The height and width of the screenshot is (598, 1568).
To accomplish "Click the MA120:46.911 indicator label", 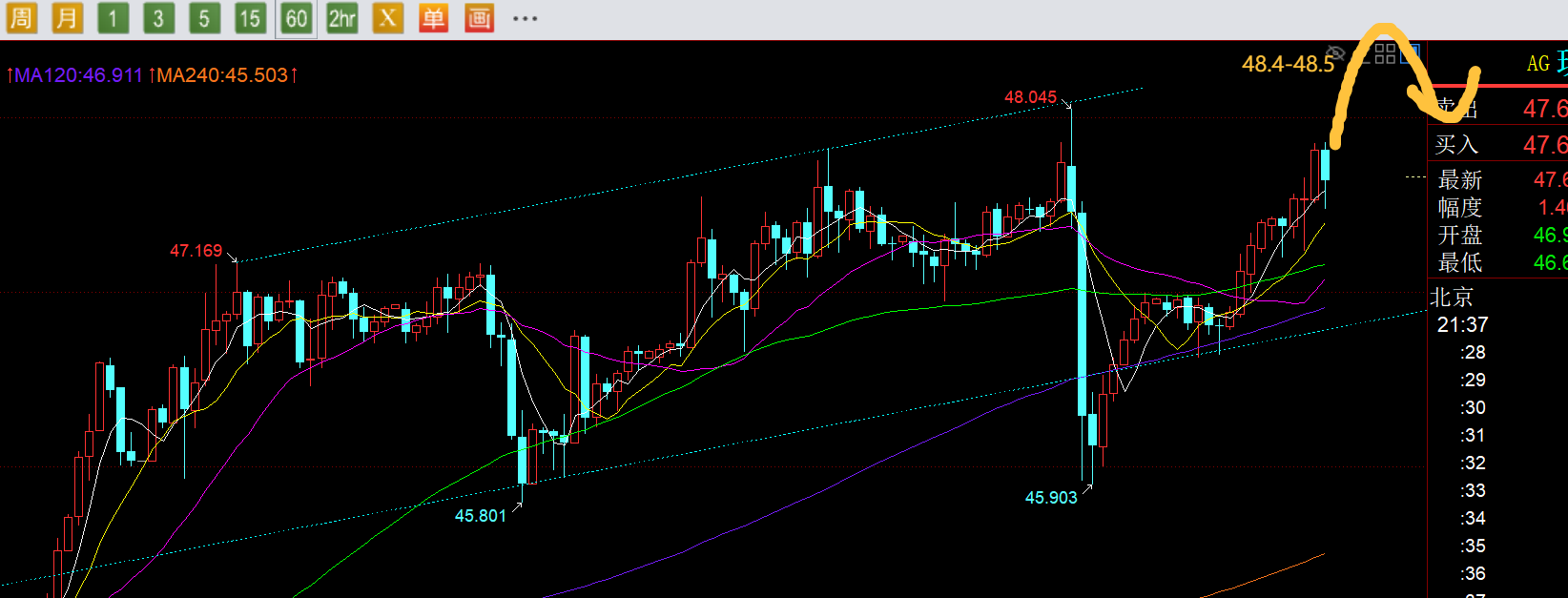I will click(x=78, y=74).
